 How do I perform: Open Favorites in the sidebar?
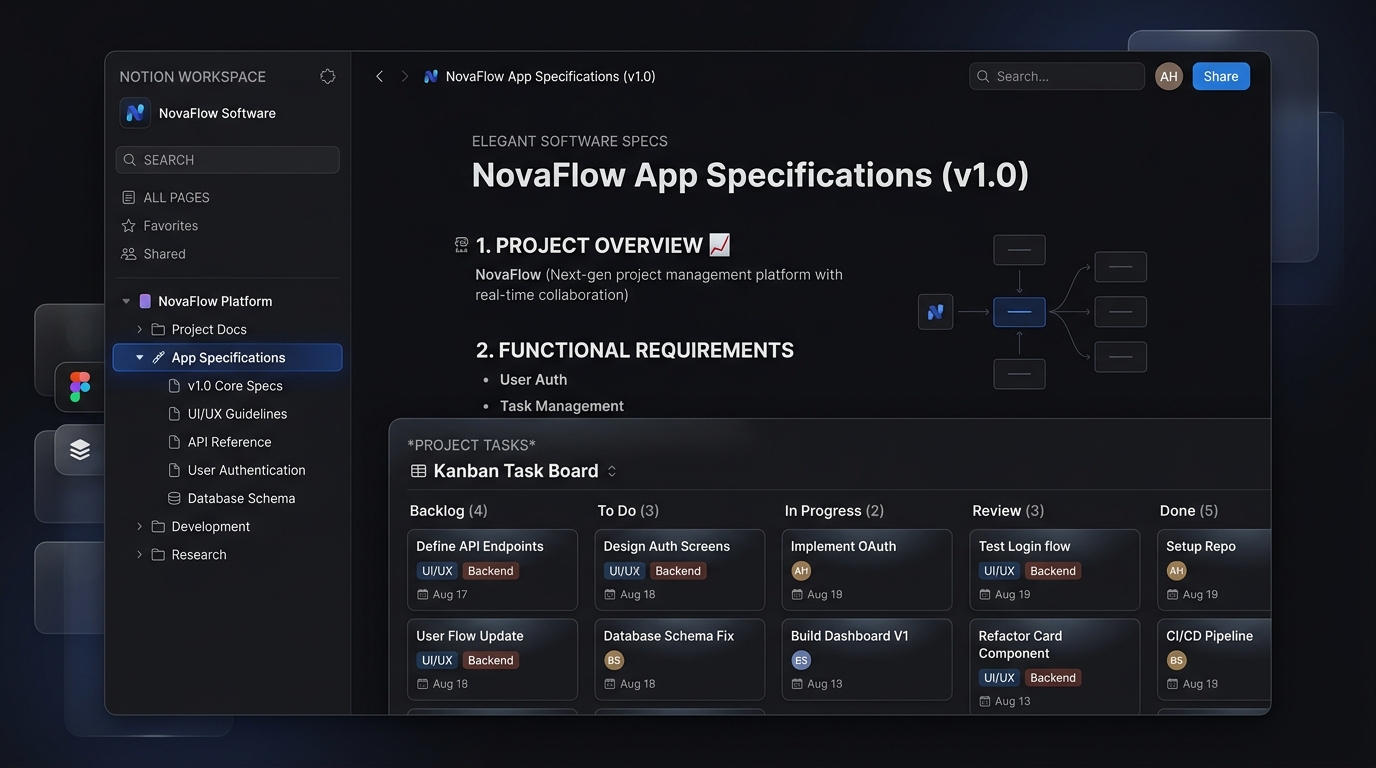(170, 226)
